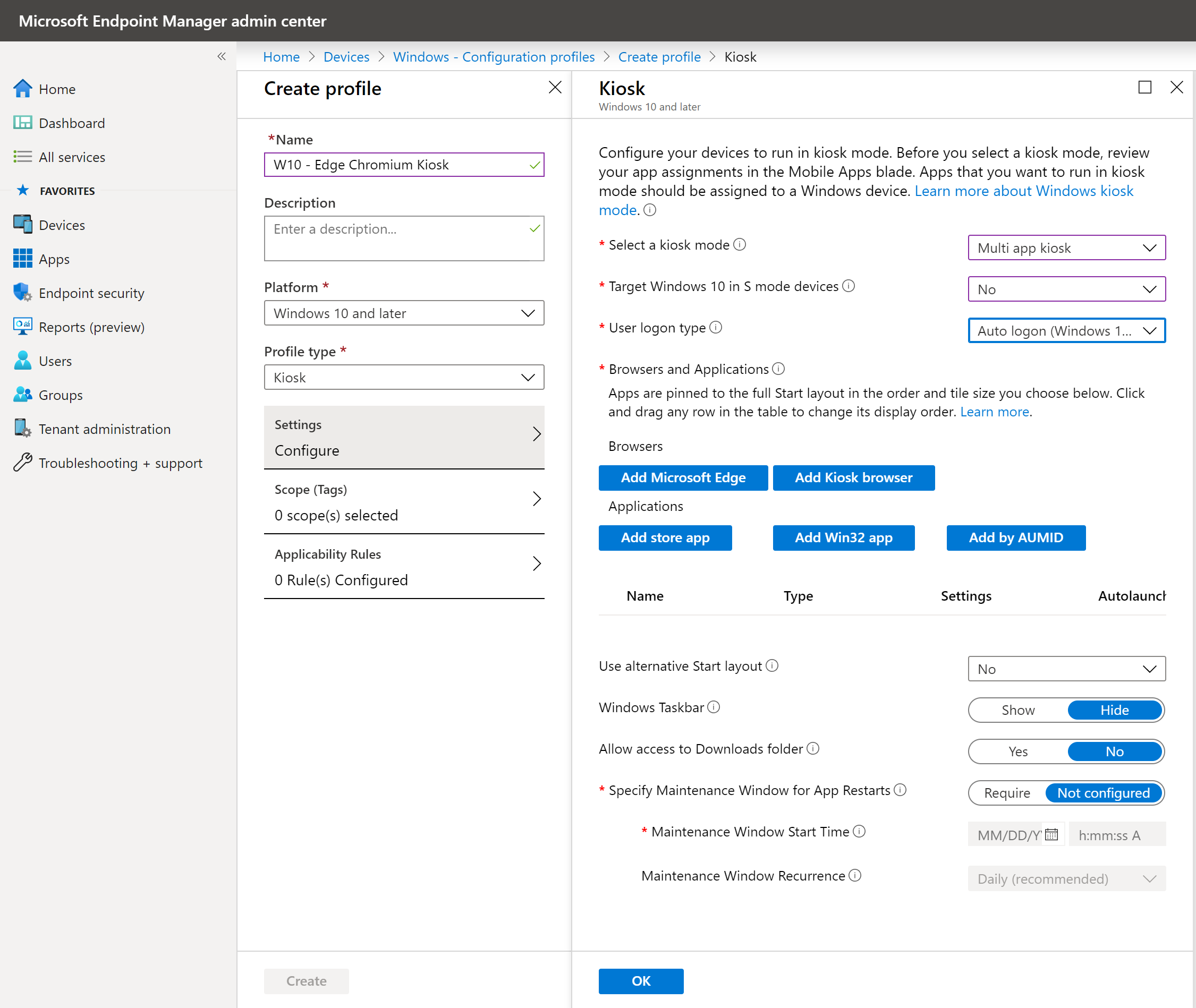Confirm Kiosk settings with OK
Viewport: 1196px width, 1008px height.
click(641, 980)
